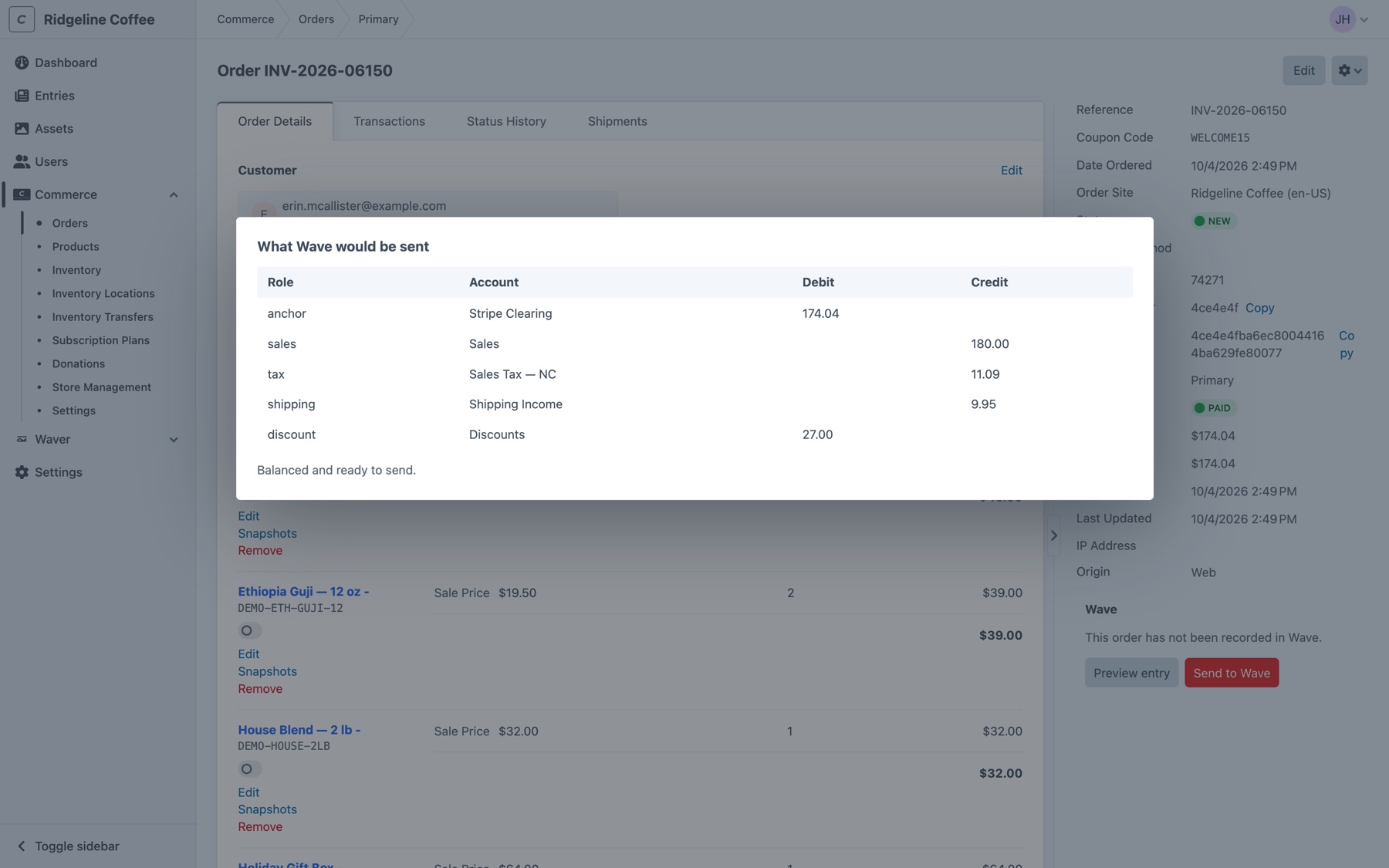
Task: Click the JH user avatar
Action: (x=1343, y=19)
